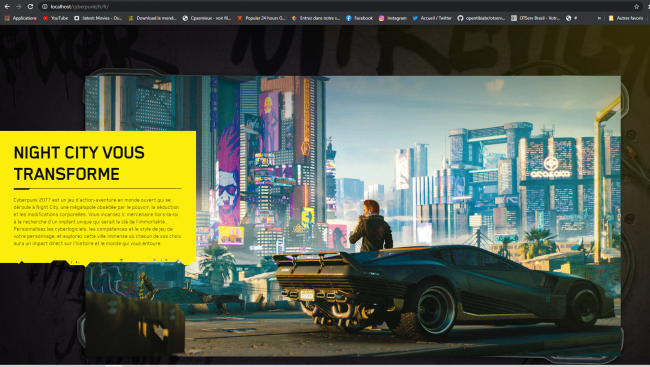Open the Instagram bookmark
This screenshot has height=367, width=650.
point(393,18)
